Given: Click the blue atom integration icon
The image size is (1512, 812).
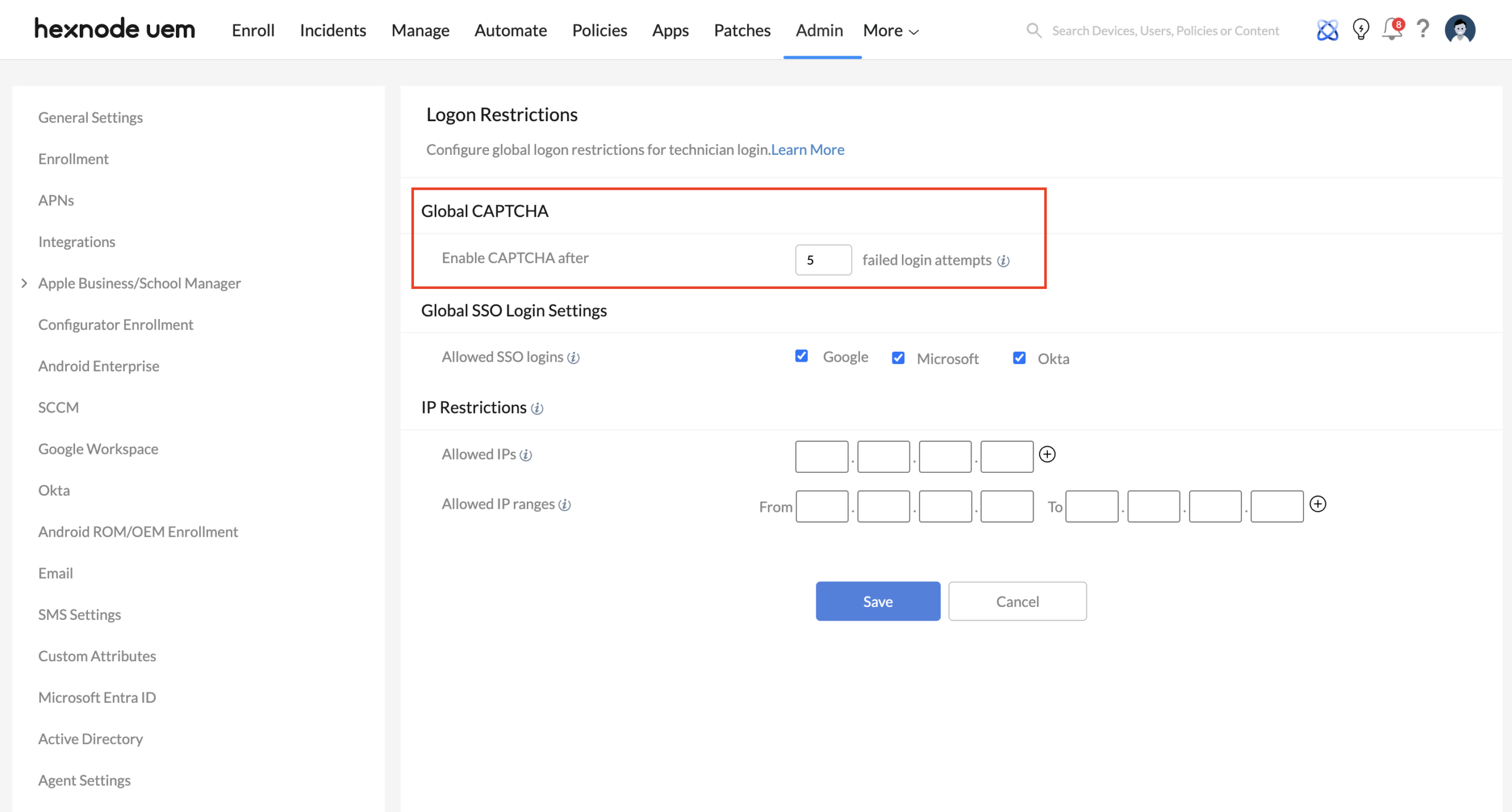Looking at the screenshot, I should pyautogui.click(x=1327, y=30).
